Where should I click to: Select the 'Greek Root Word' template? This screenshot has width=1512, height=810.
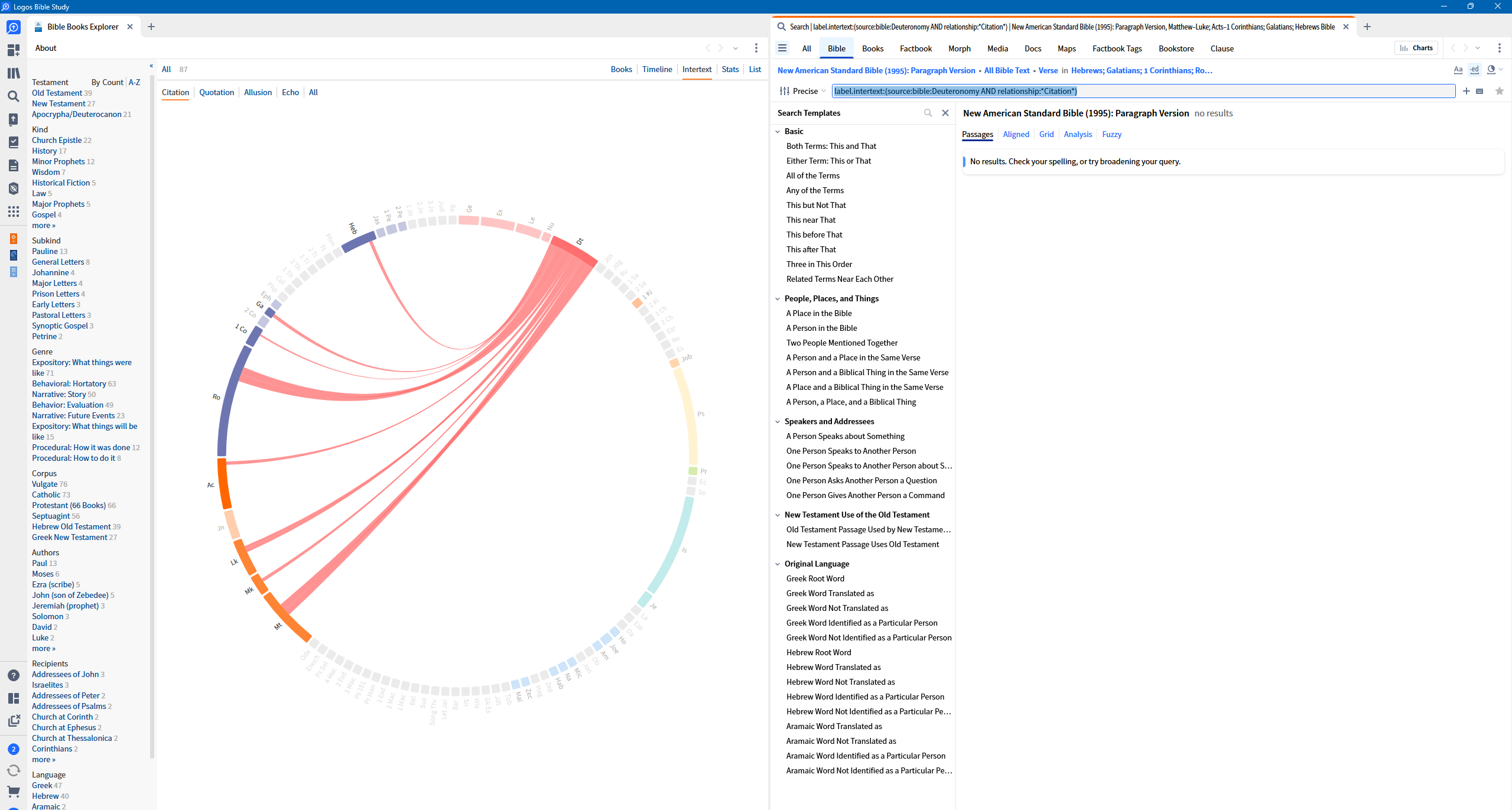[x=815, y=578]
